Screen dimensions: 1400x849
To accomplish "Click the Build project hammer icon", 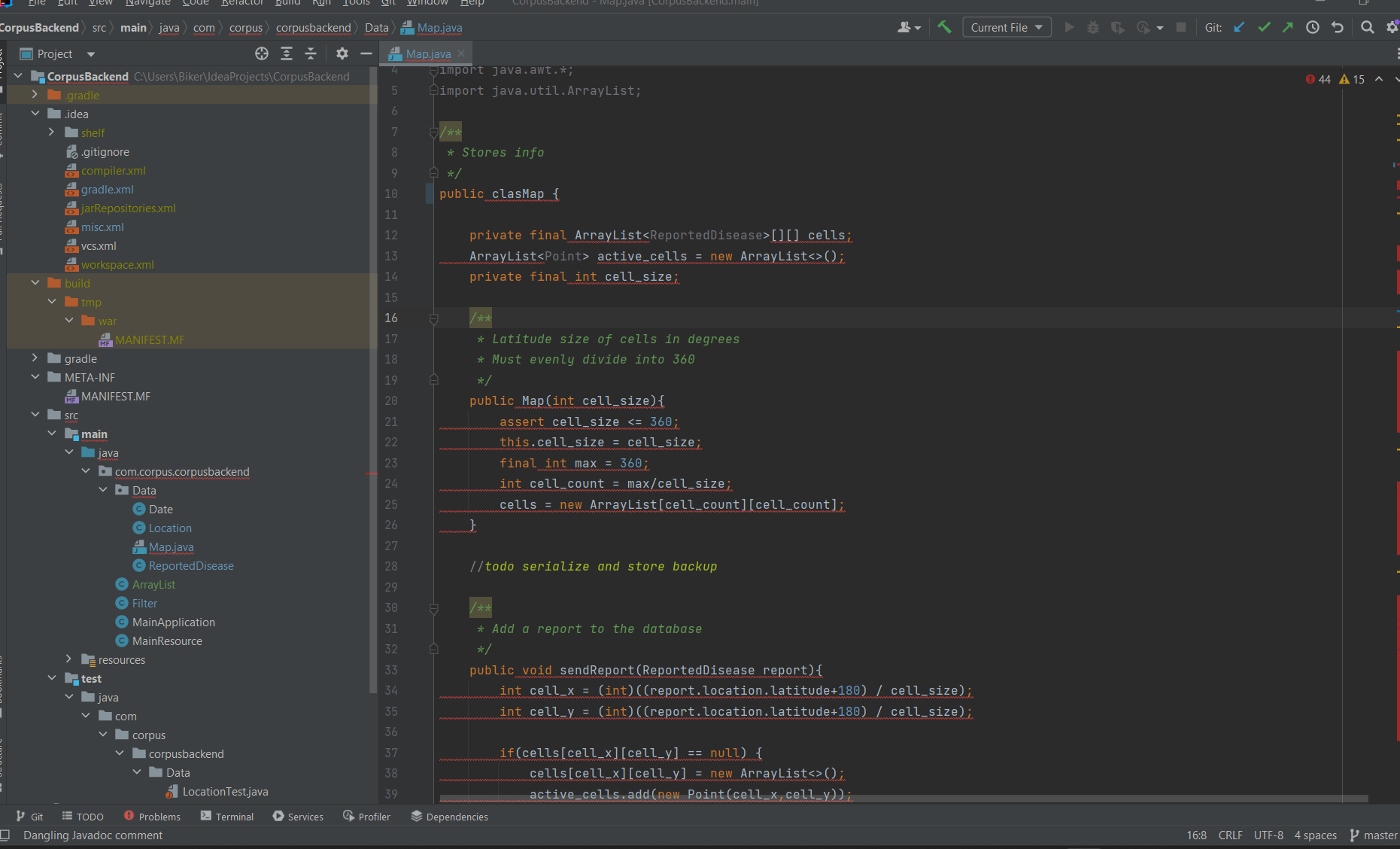I will pyautogui.click(x=944, y=28).
